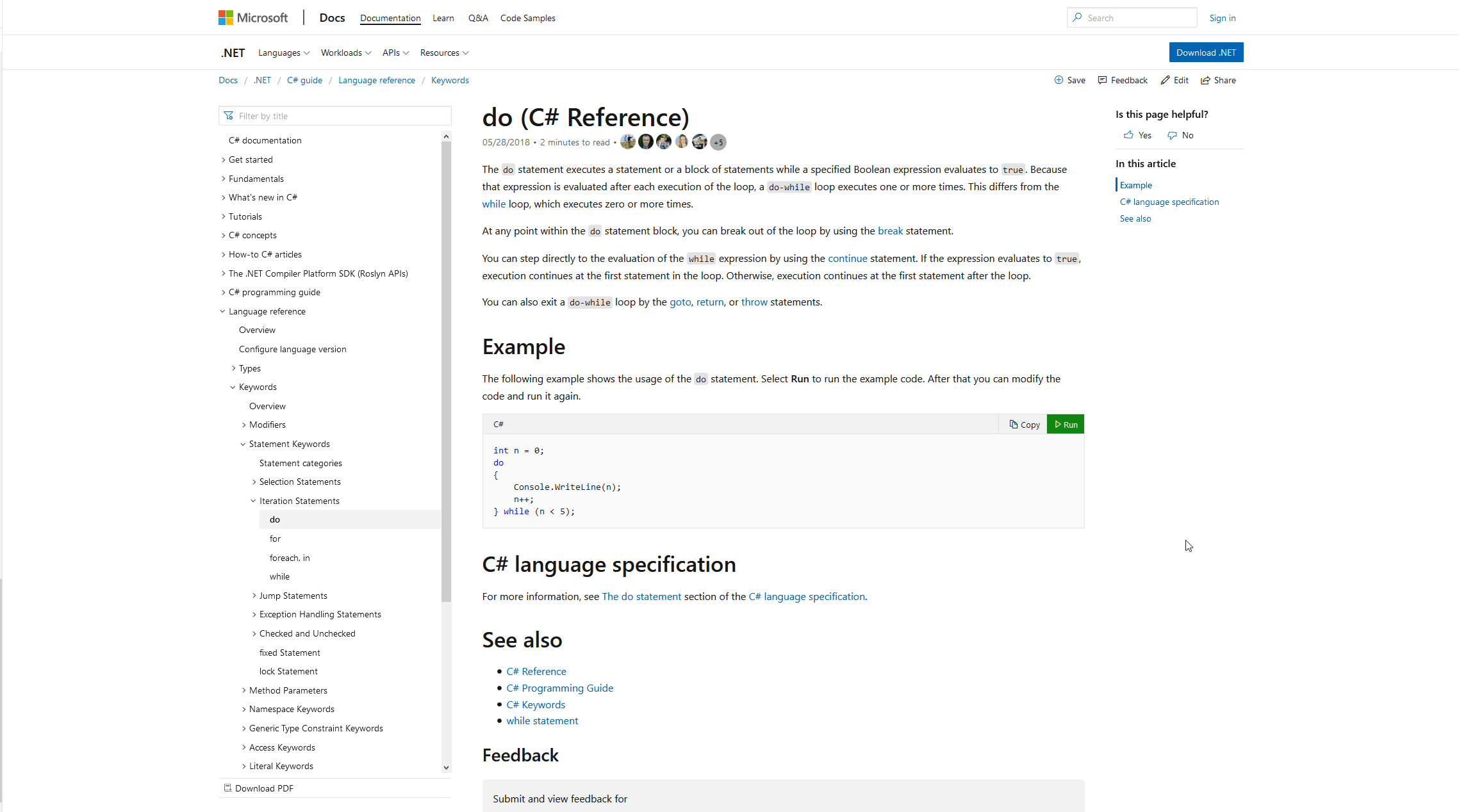Open the APIs dropdown menu
This screenshot has width=1459, height=812.
(395, 53)
